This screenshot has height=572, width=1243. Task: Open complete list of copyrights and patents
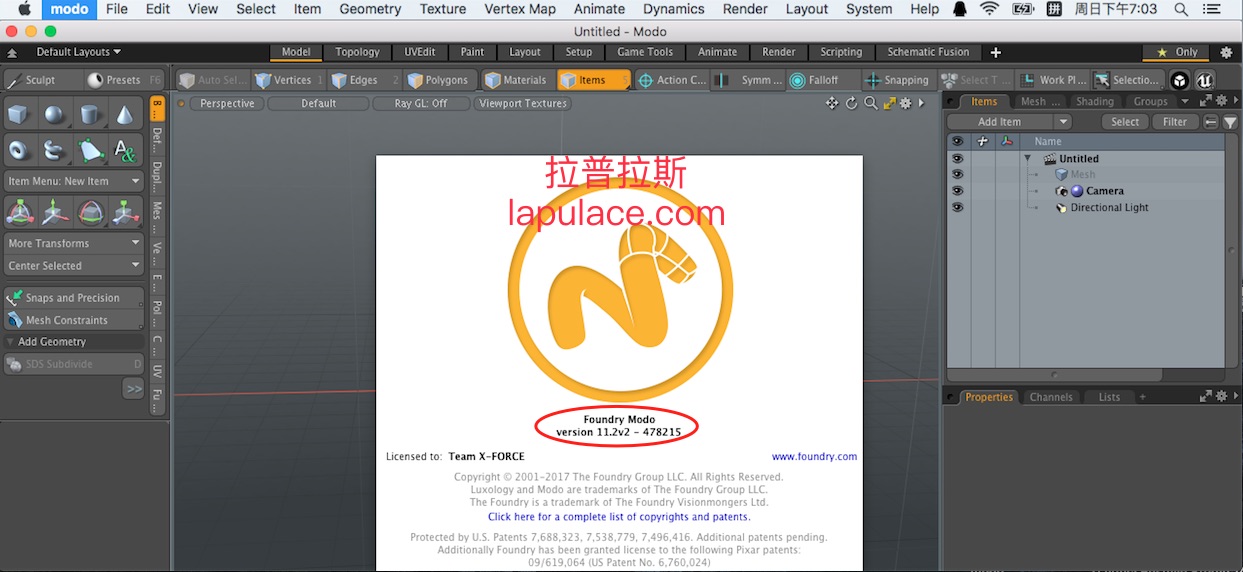[x=619, y=517]
